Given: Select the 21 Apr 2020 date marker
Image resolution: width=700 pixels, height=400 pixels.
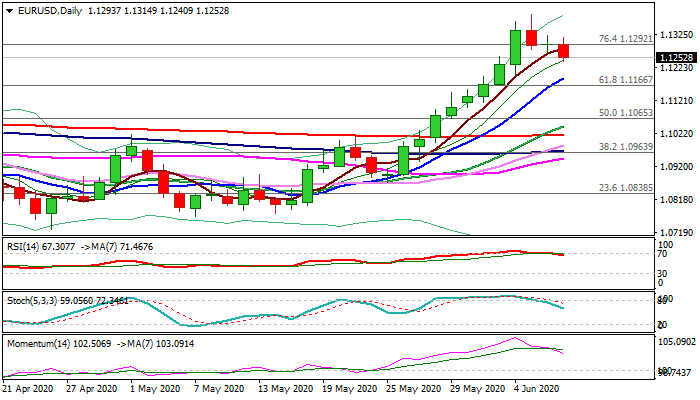Looking at the screenshot, I should point(30,389).
